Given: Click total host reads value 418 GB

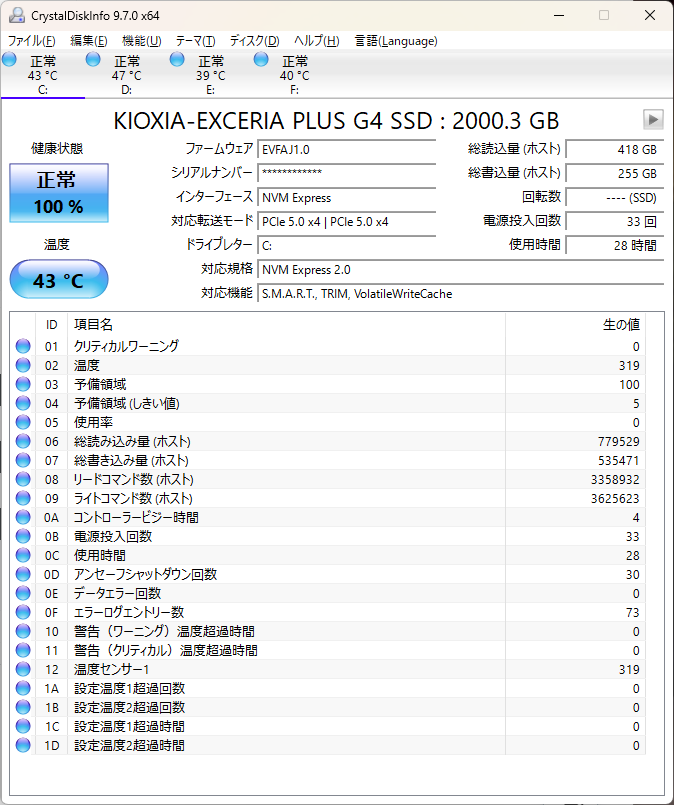Looking at the screenshot, I should click(614, 149).
